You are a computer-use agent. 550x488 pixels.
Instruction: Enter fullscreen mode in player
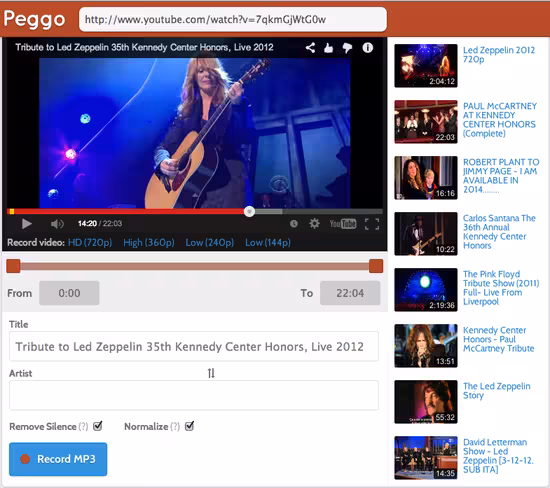[x=372, y=224]
